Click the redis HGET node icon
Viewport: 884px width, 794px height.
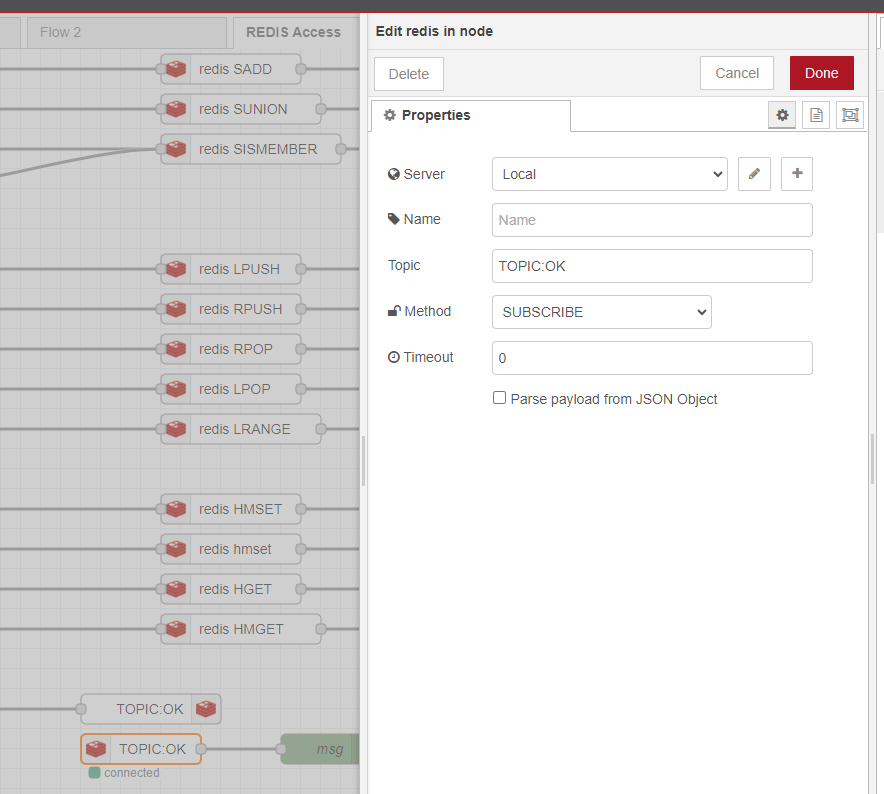[x=176, y=589]
